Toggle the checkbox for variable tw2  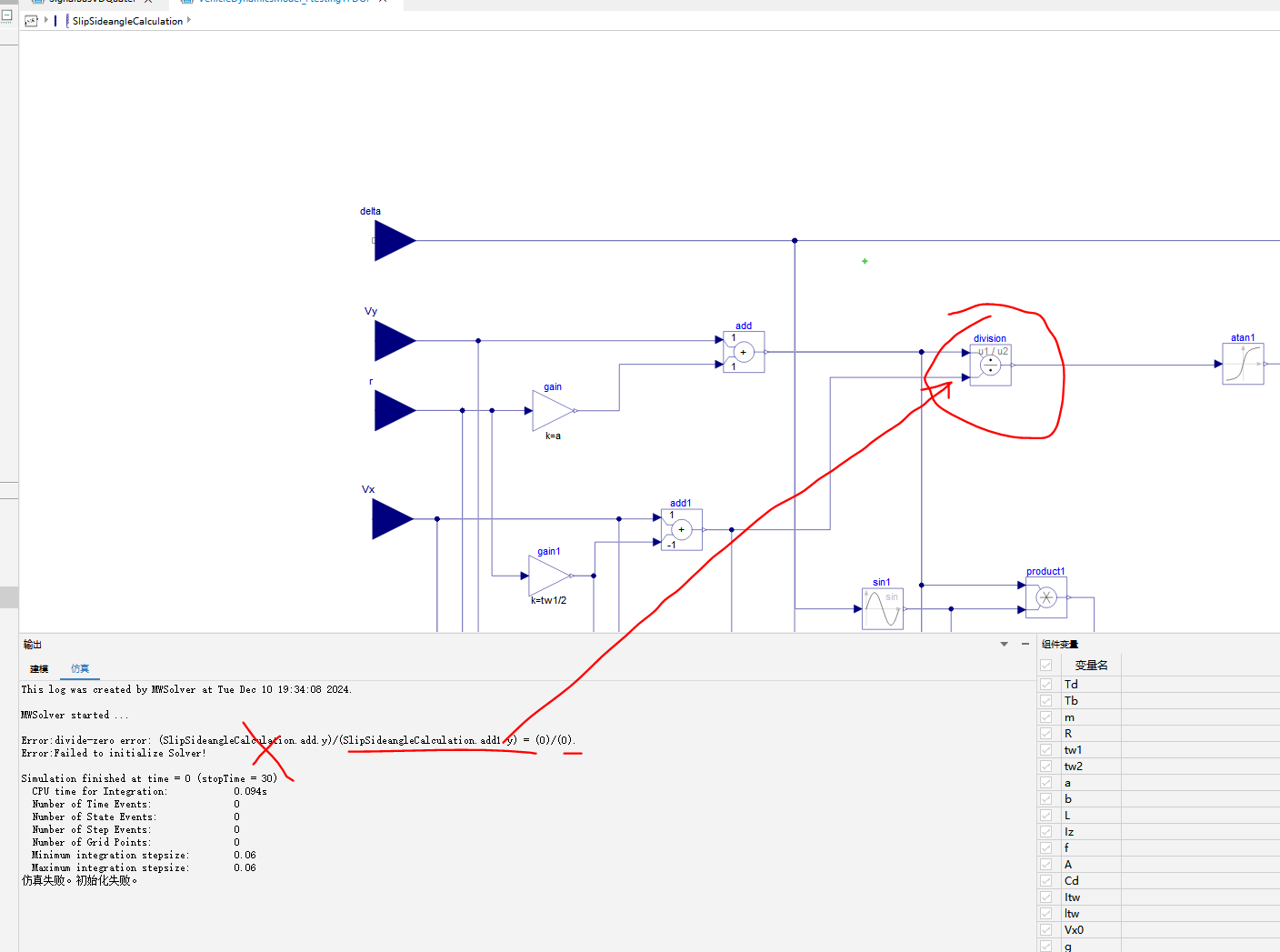1046,767
